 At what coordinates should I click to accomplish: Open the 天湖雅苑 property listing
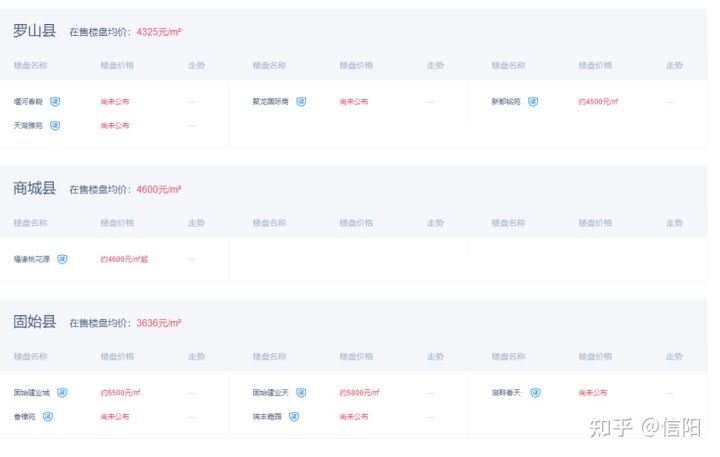(x=28, y=125)
